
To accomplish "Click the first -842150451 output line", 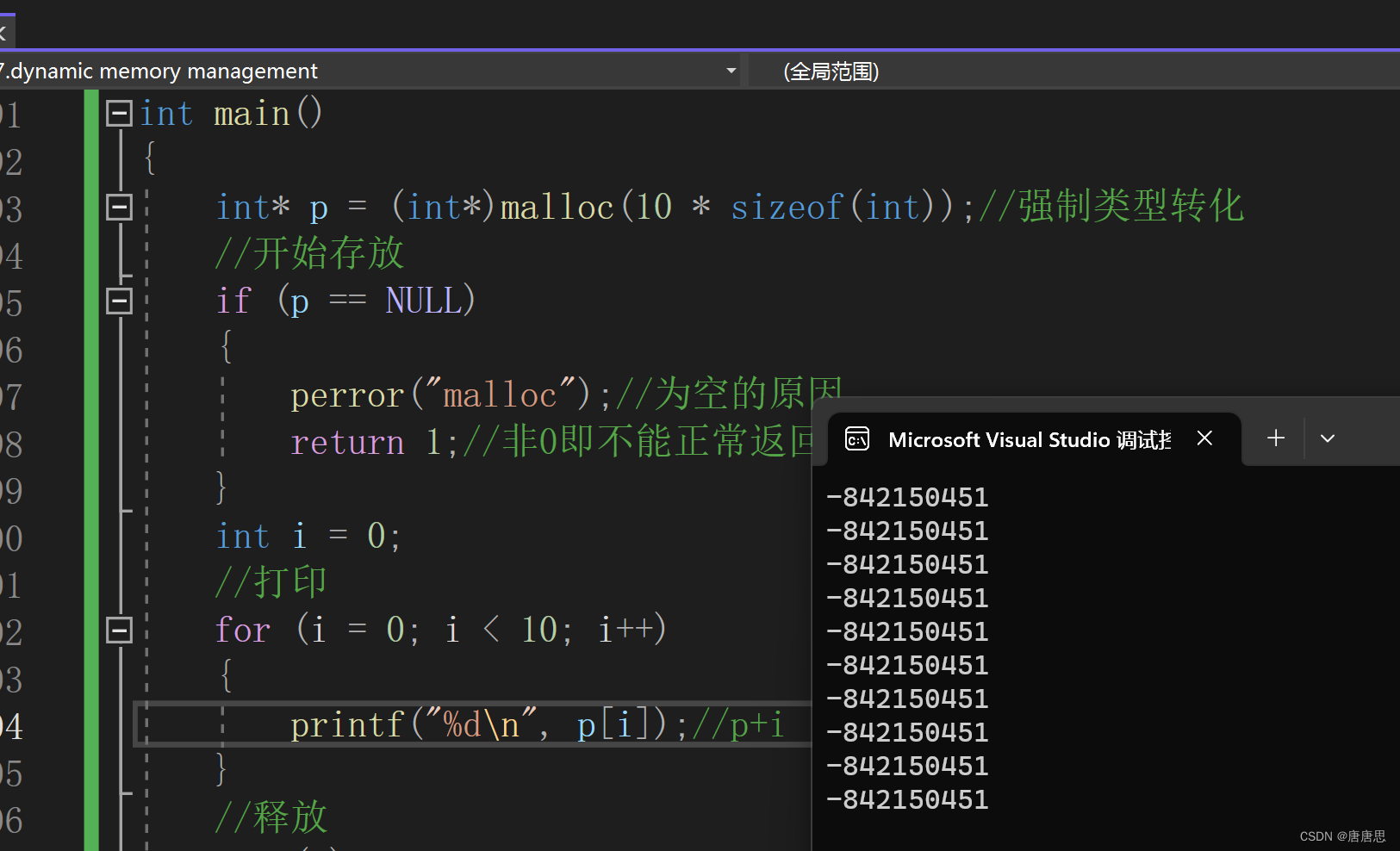I will click(x=907, y=497).
